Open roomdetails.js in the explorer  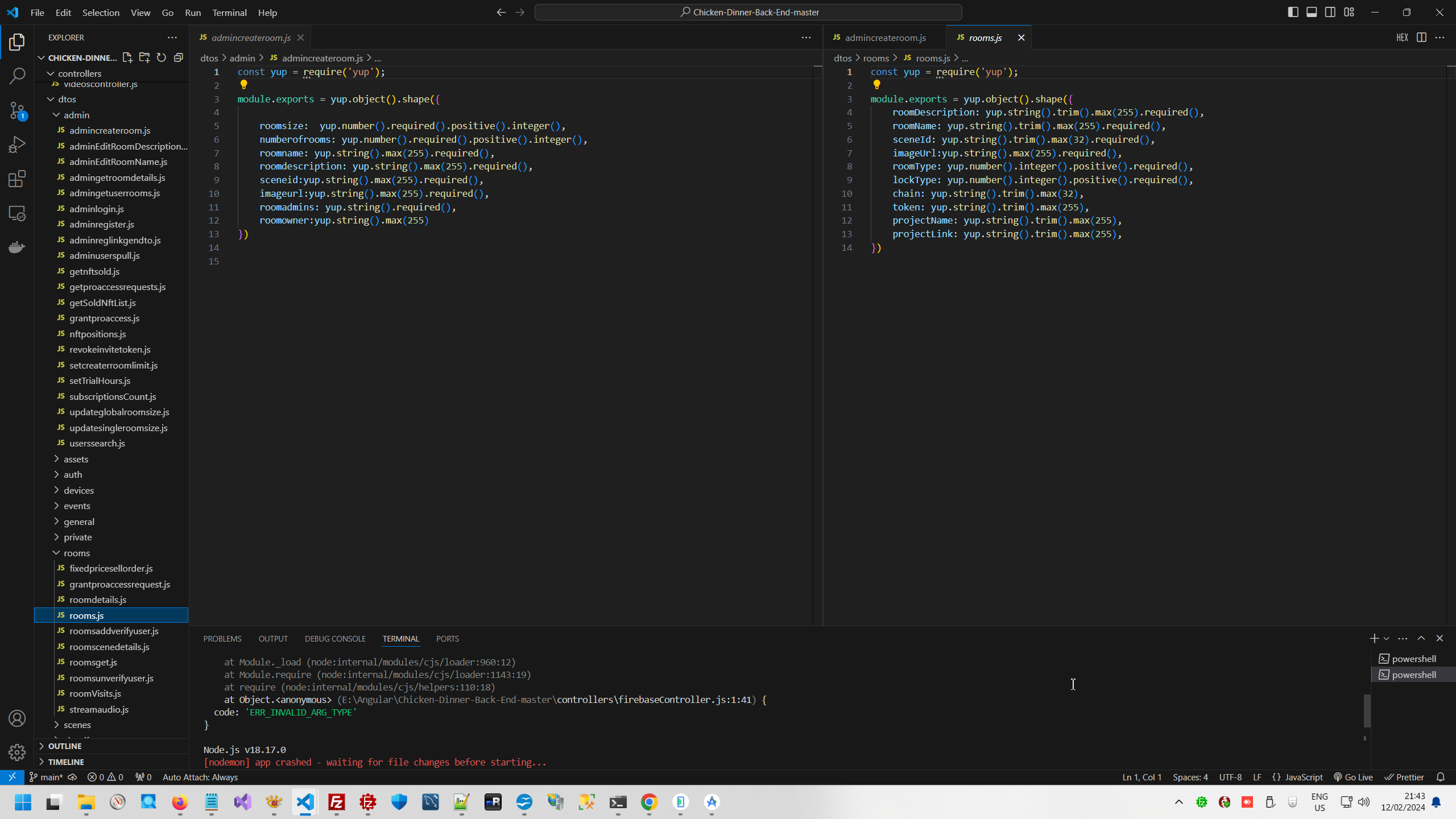pos(98,599)
